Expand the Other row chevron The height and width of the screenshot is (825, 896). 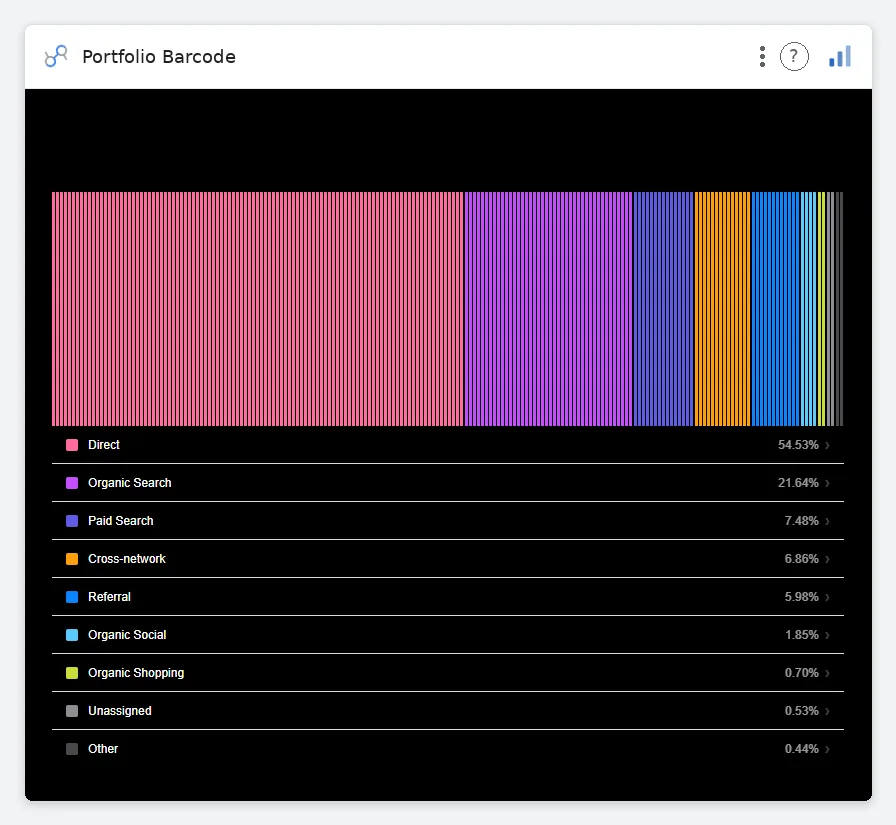click(827, 749)
